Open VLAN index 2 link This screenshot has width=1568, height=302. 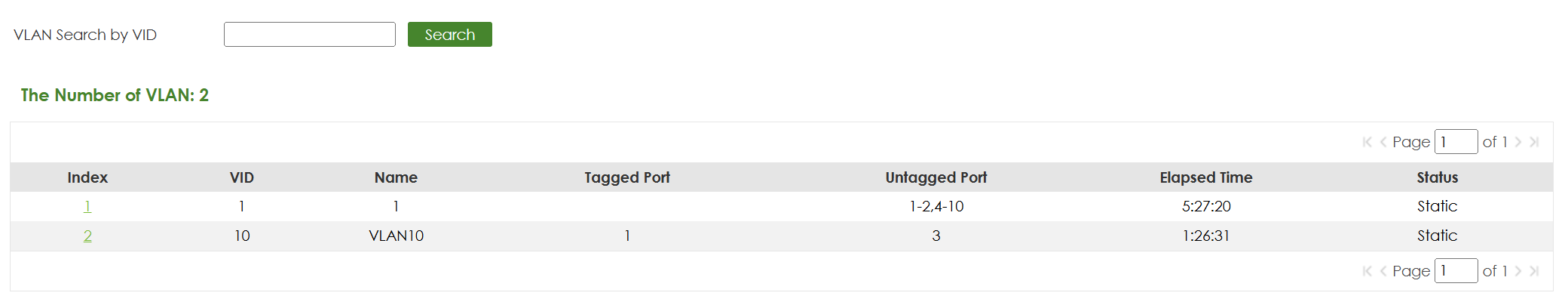pos(87,236)
